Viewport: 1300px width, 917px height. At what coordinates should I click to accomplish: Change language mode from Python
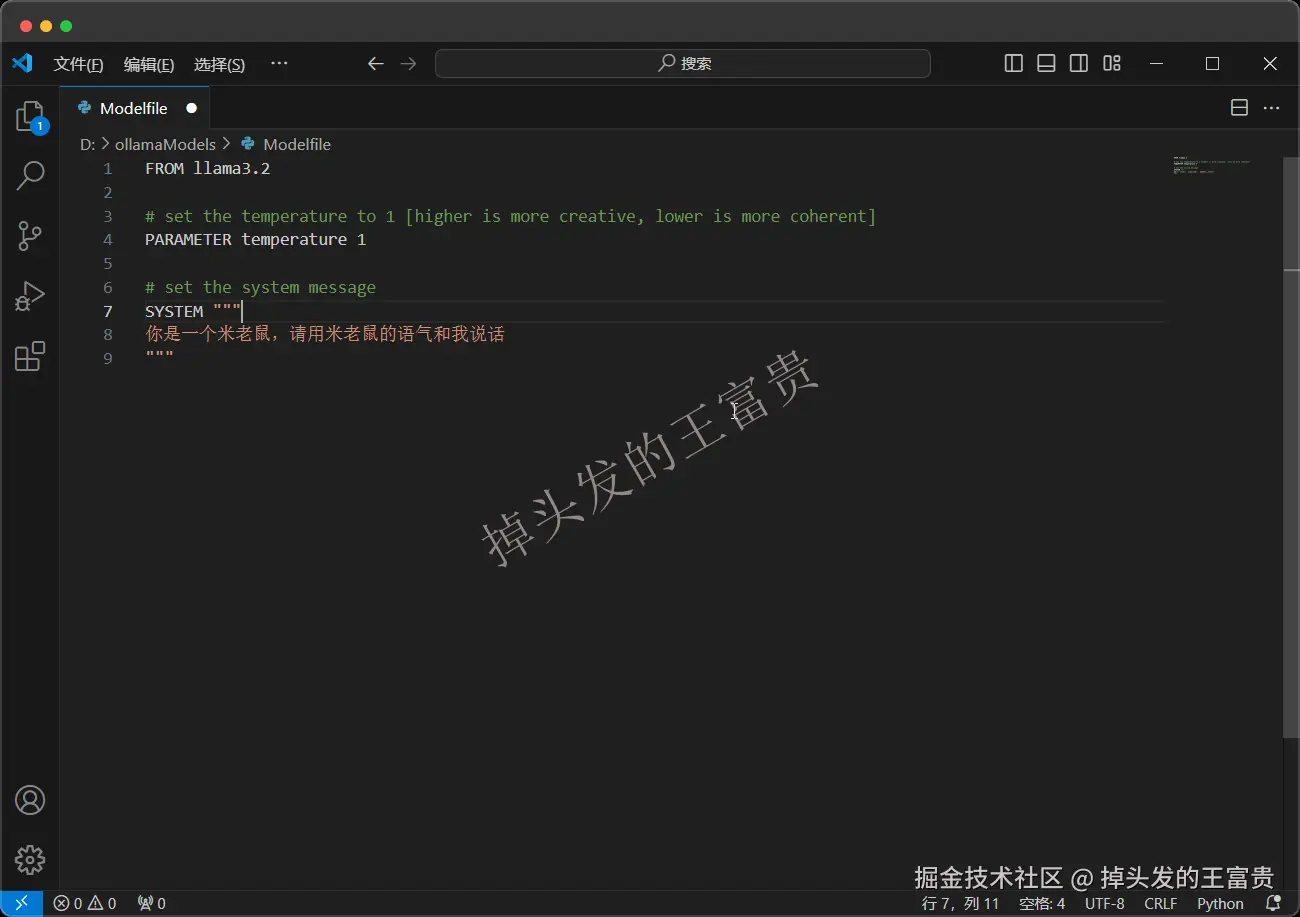1220,903
